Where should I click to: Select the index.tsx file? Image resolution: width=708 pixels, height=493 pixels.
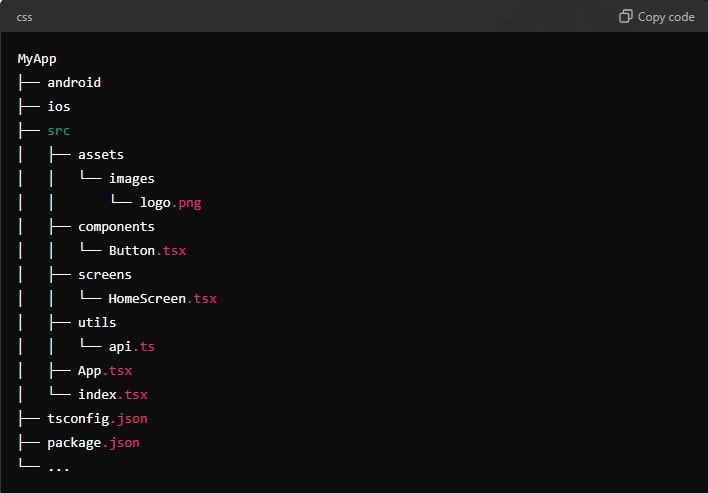pos(113,395)
